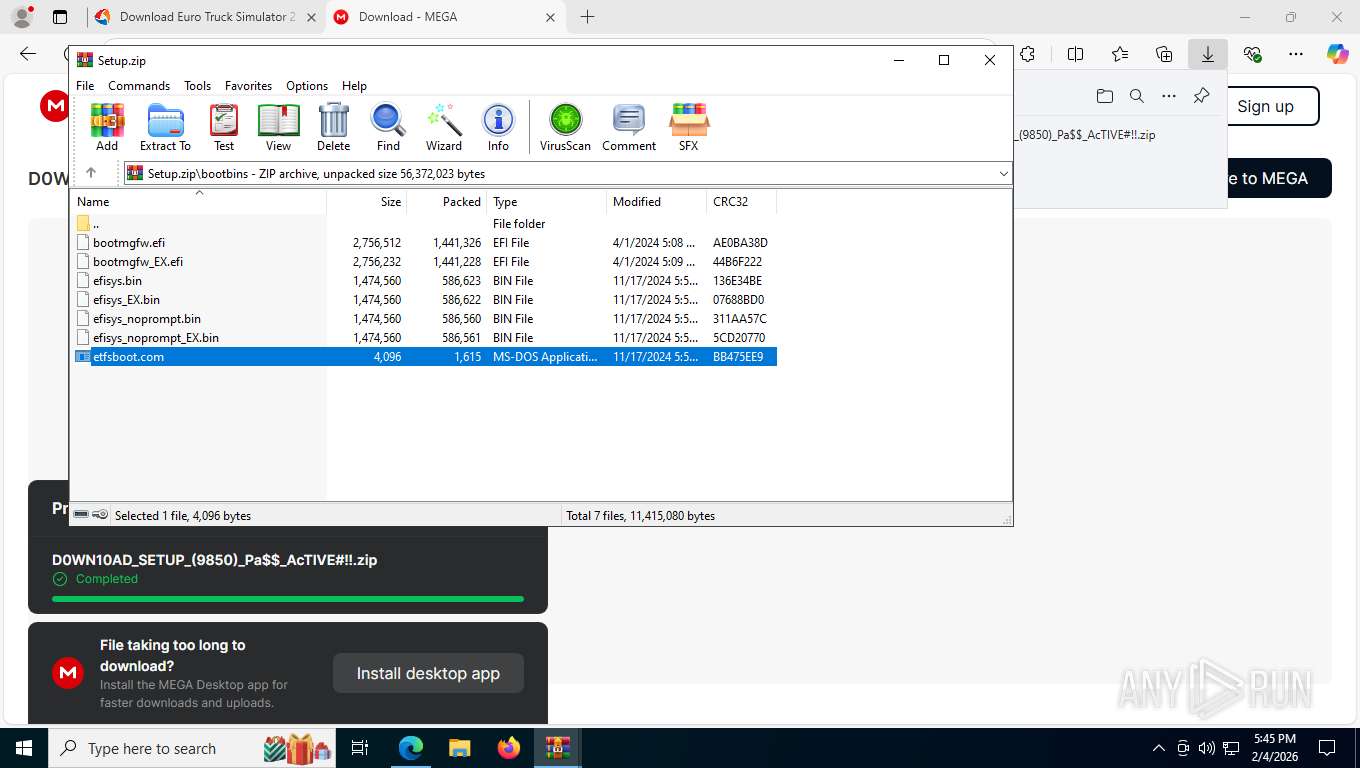The image size is (1360, 768).
Task: Sort by Packed column header
Action: (447, 202)
